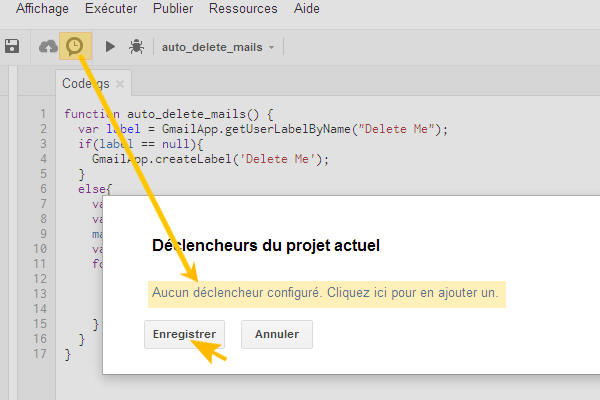
Task: Click the Enregistrer button
Action: [x=183, y=335]
